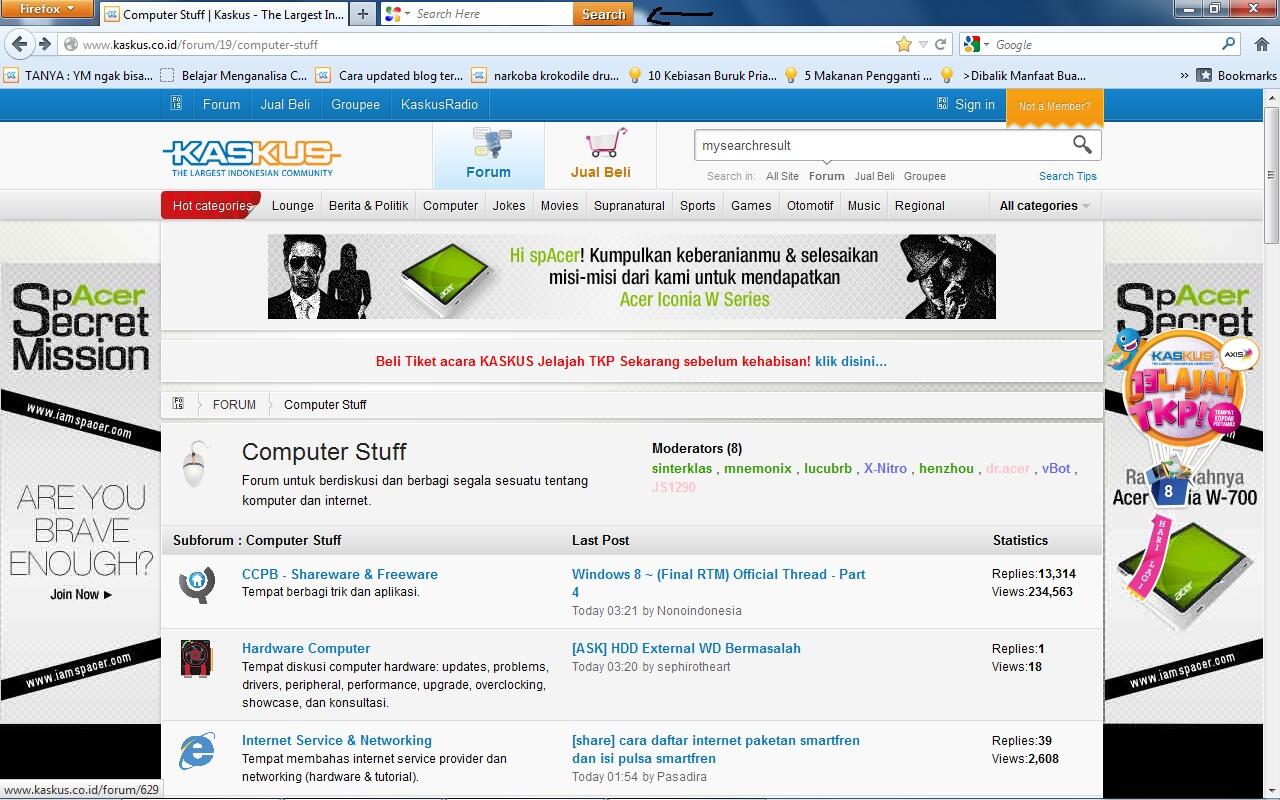Open the Jual Beli shopping cart icon
The height and width of the screenshot is (800, 1280).
coord(605,143)
